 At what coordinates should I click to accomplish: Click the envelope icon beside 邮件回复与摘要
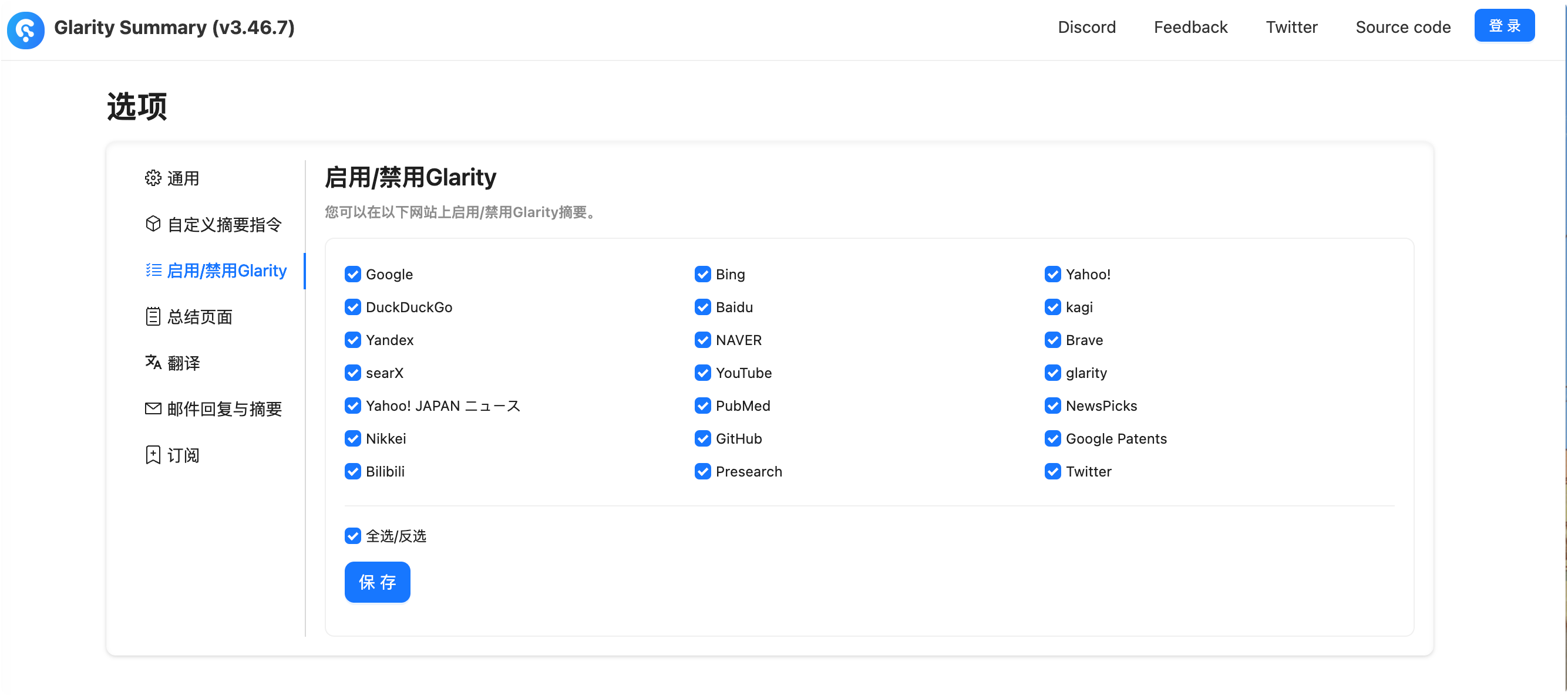(153, 409)
